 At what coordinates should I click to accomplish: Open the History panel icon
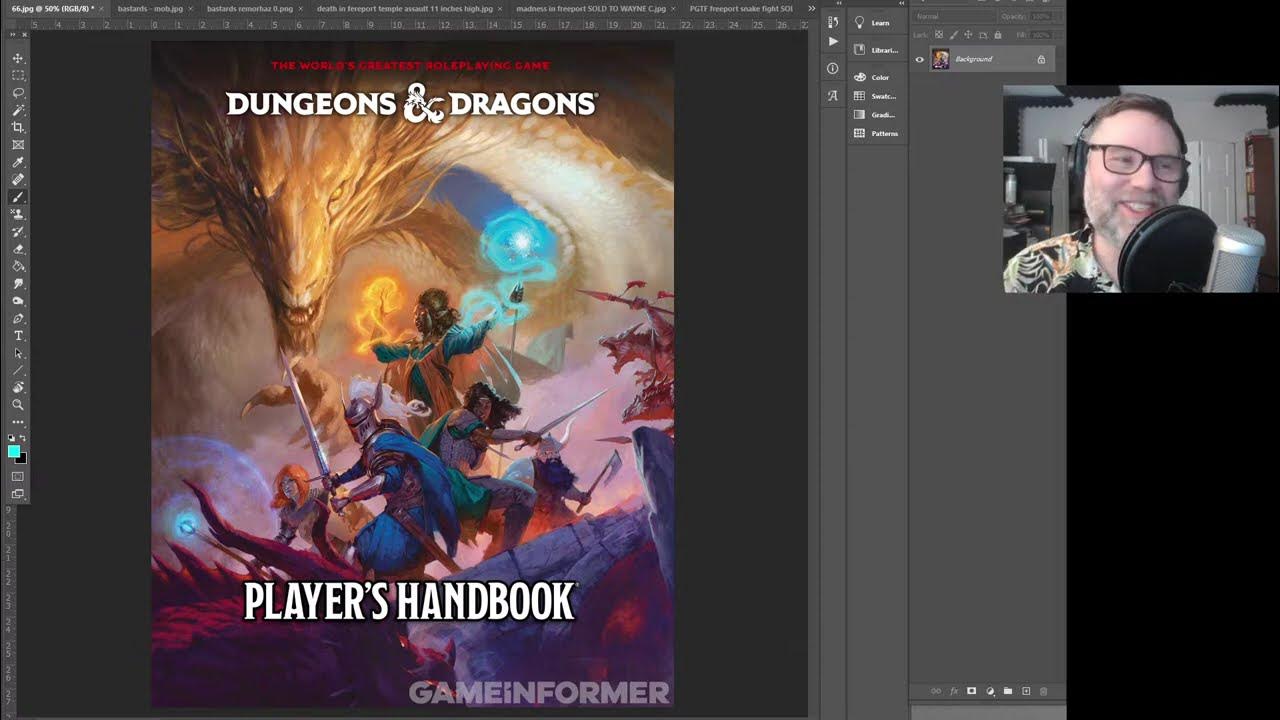point(833,22)
